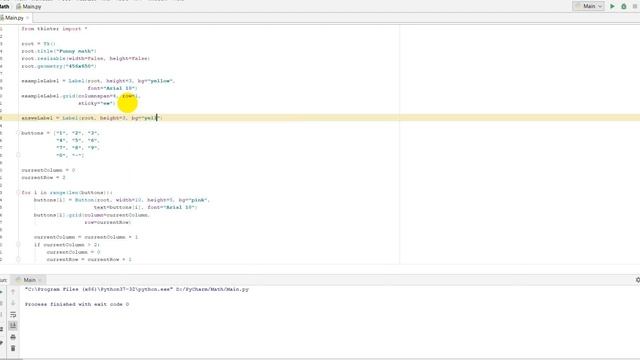Toggle soft-wrap in Run console
The width and height of the screenshot is (640, 360).
(13, 314)
